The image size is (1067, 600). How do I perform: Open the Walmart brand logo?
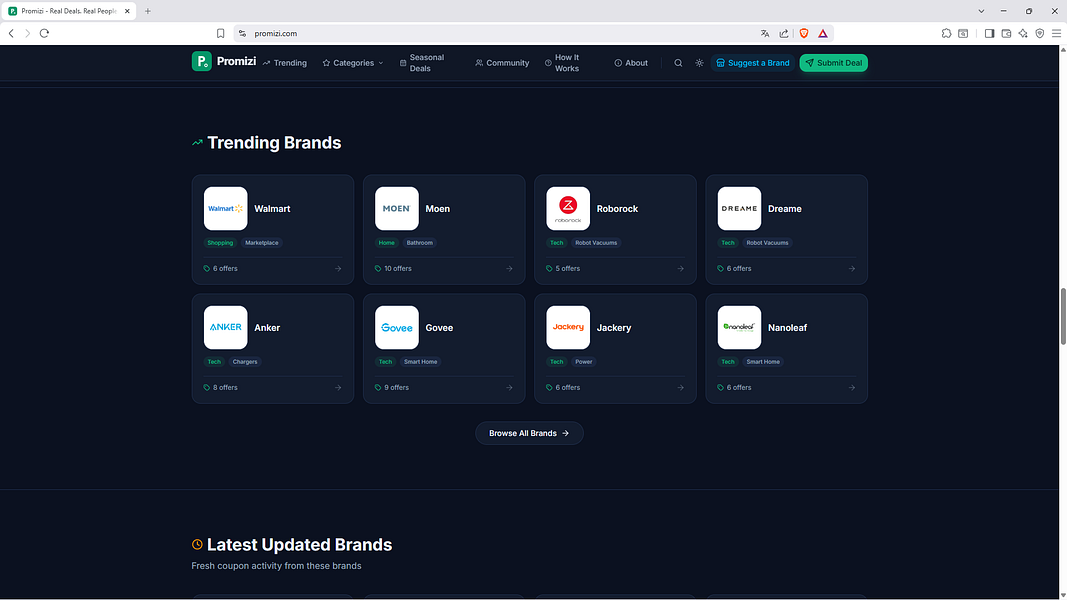(225, 209)
